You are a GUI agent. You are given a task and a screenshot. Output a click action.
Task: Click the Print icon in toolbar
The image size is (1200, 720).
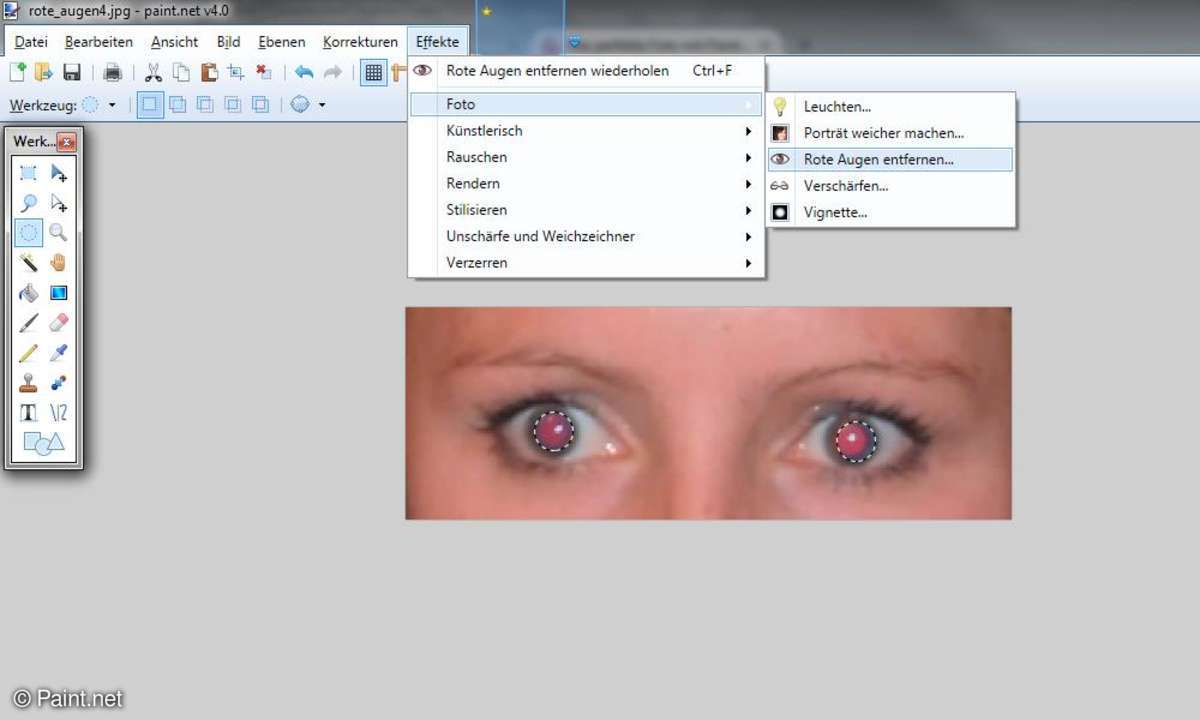point(113,72)
